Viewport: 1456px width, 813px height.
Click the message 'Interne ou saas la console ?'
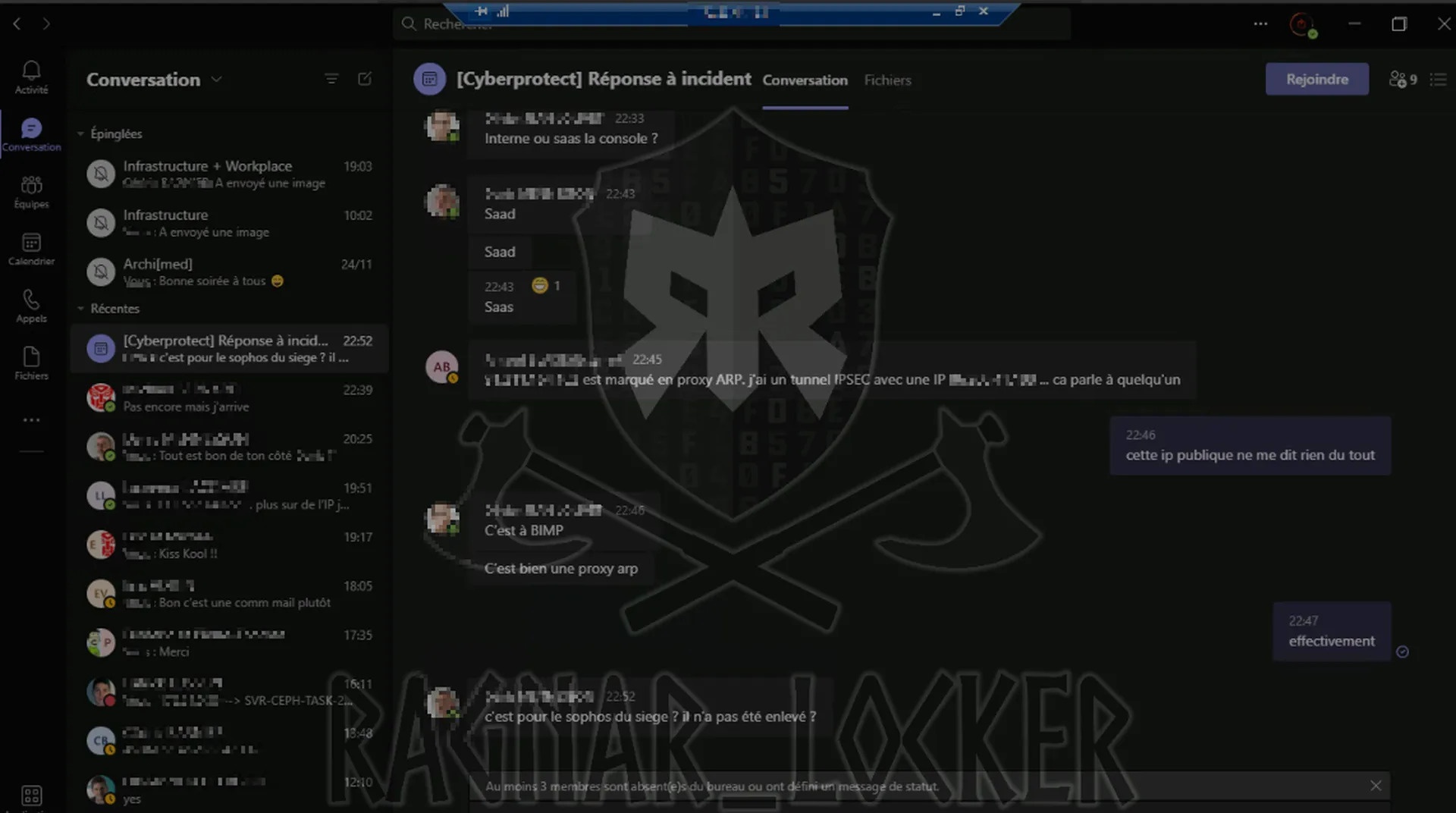[x=571, y=139]
